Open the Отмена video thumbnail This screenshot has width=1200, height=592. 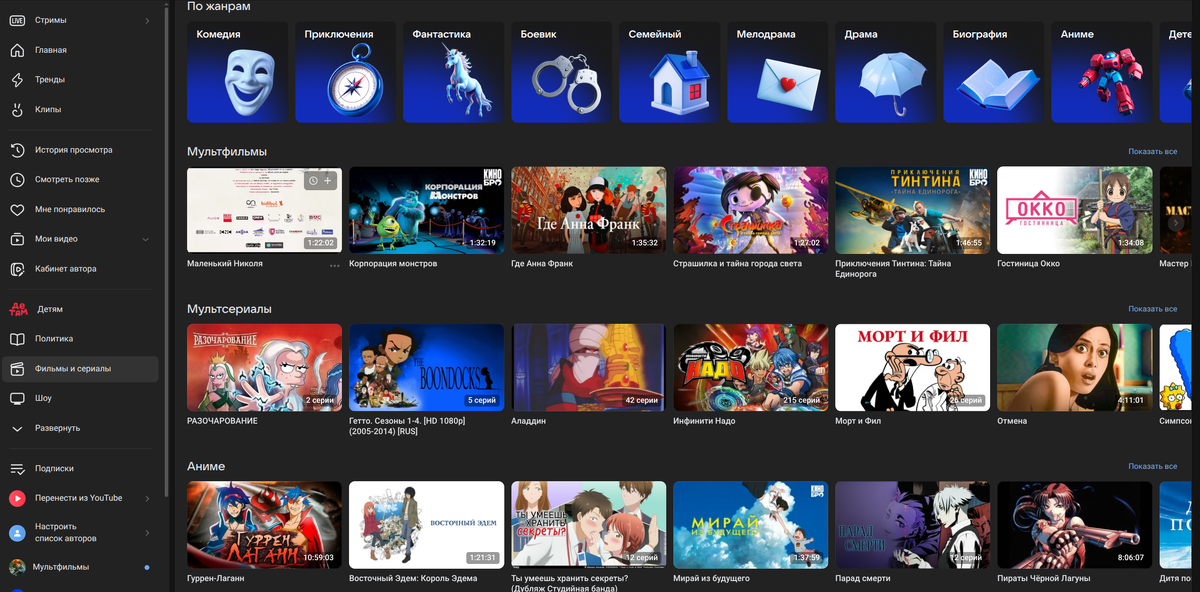(1074, 367)
